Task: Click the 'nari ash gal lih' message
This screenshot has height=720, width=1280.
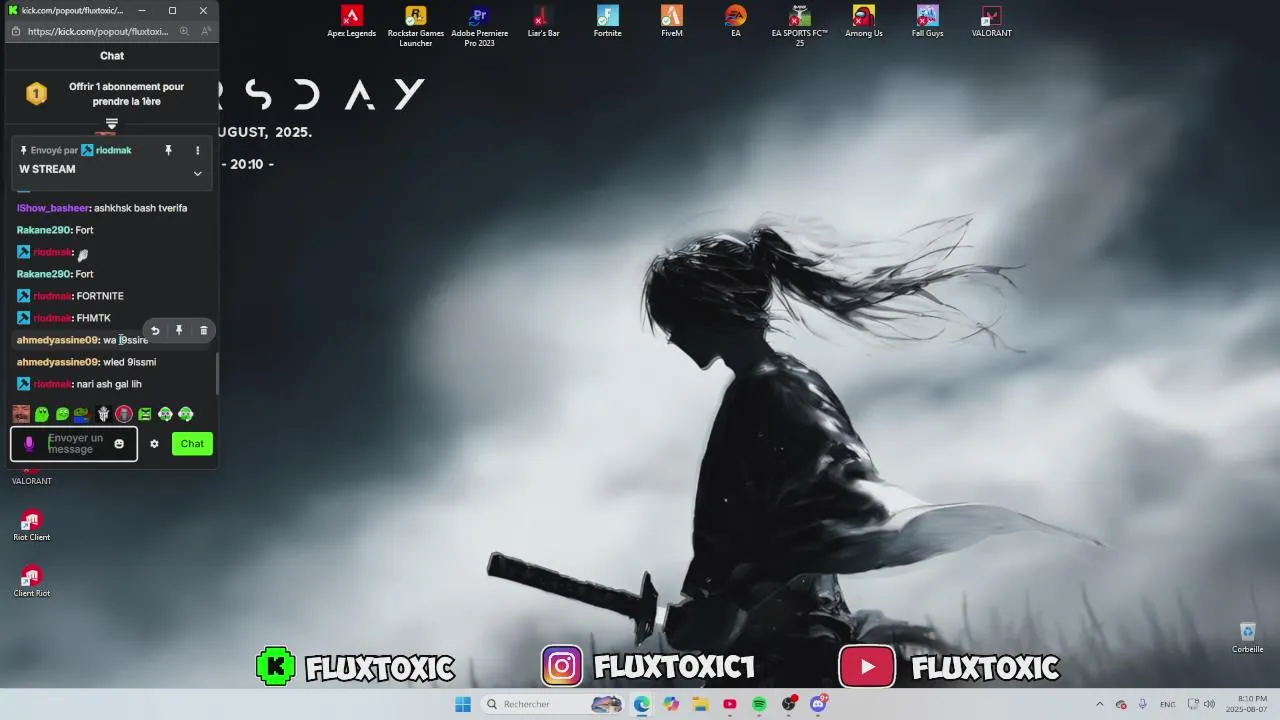Action: [109, 384]
